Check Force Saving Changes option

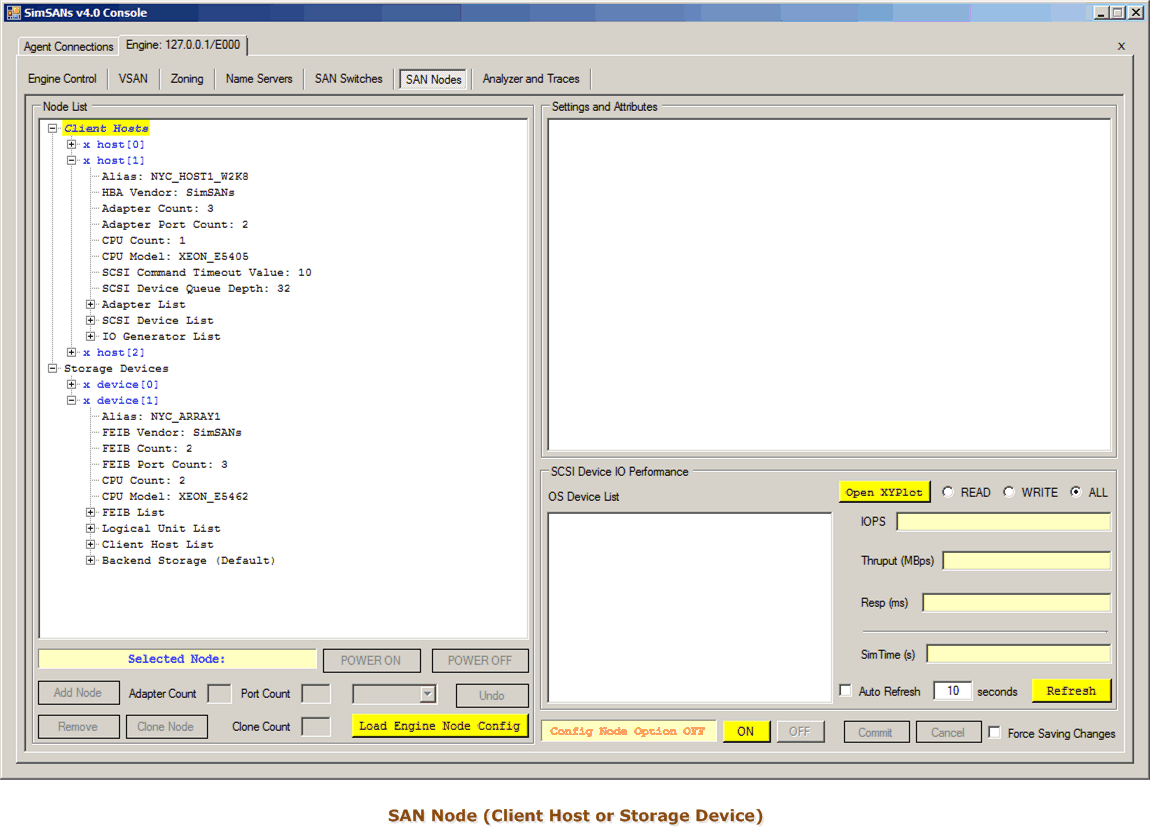(x=994, y=732)
